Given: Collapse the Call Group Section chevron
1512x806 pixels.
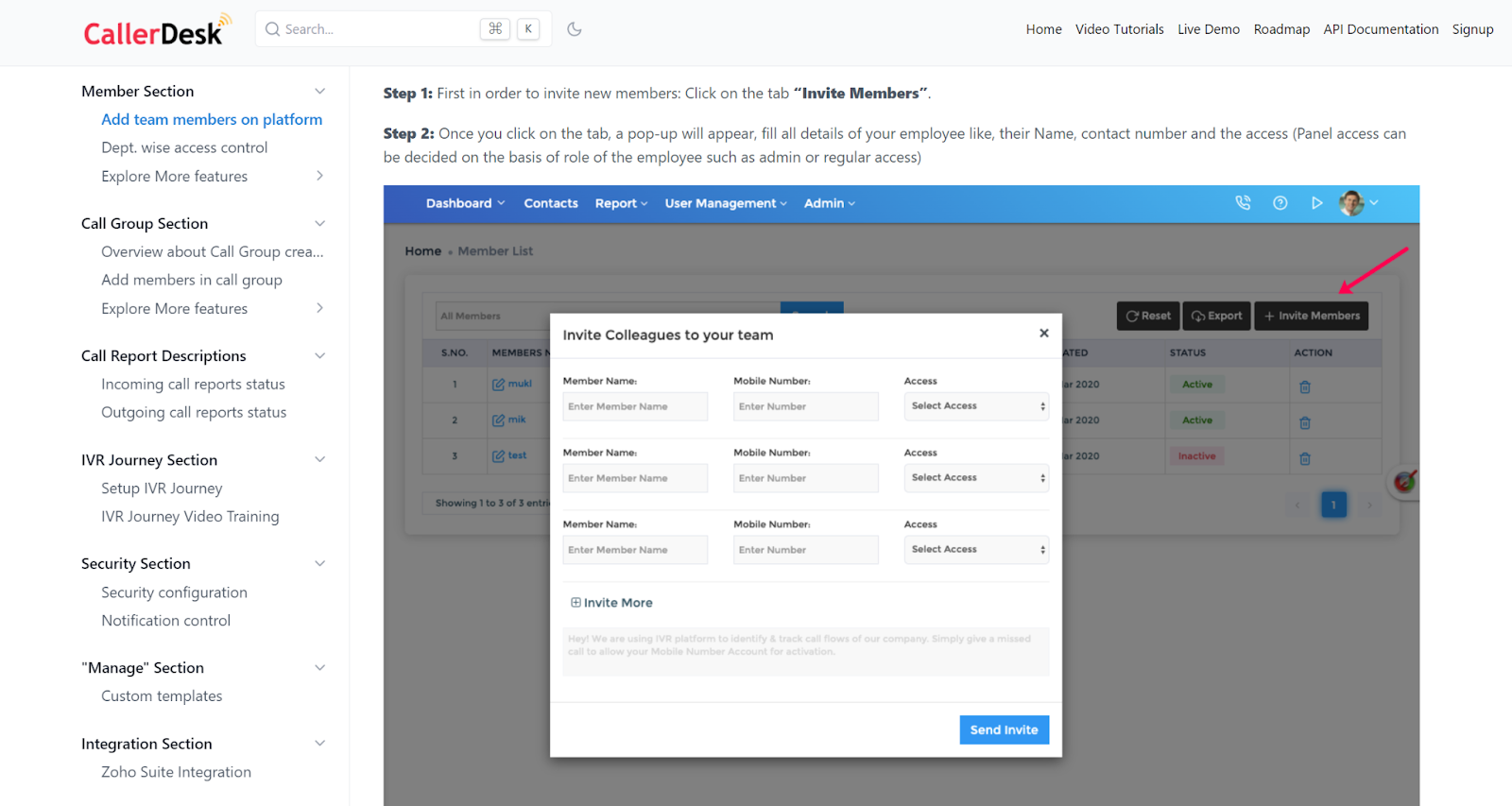Looking at the screenshot, I should point(319,224).
